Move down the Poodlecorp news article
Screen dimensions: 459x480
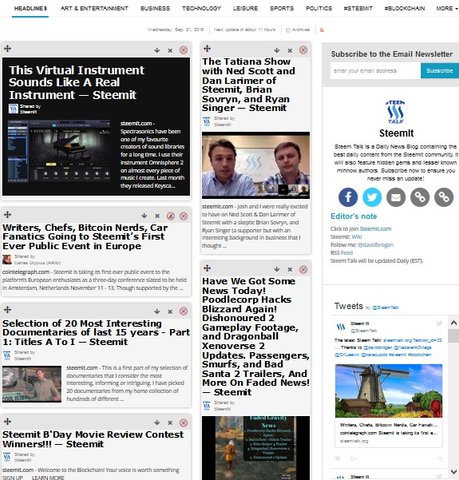[x=277, y=269]
